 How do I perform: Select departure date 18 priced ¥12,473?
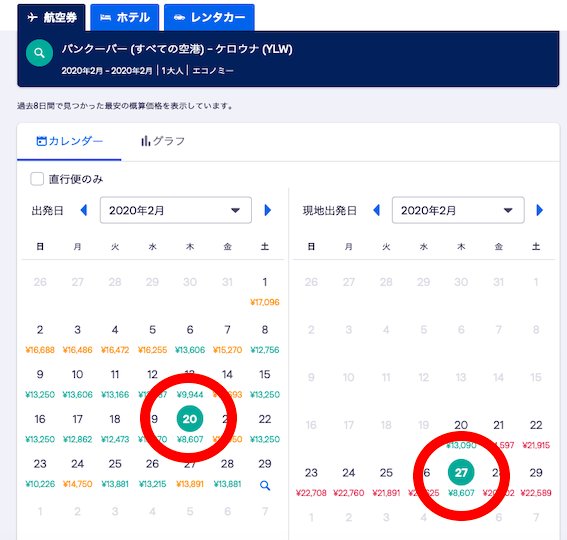click(x=115, y=428)
